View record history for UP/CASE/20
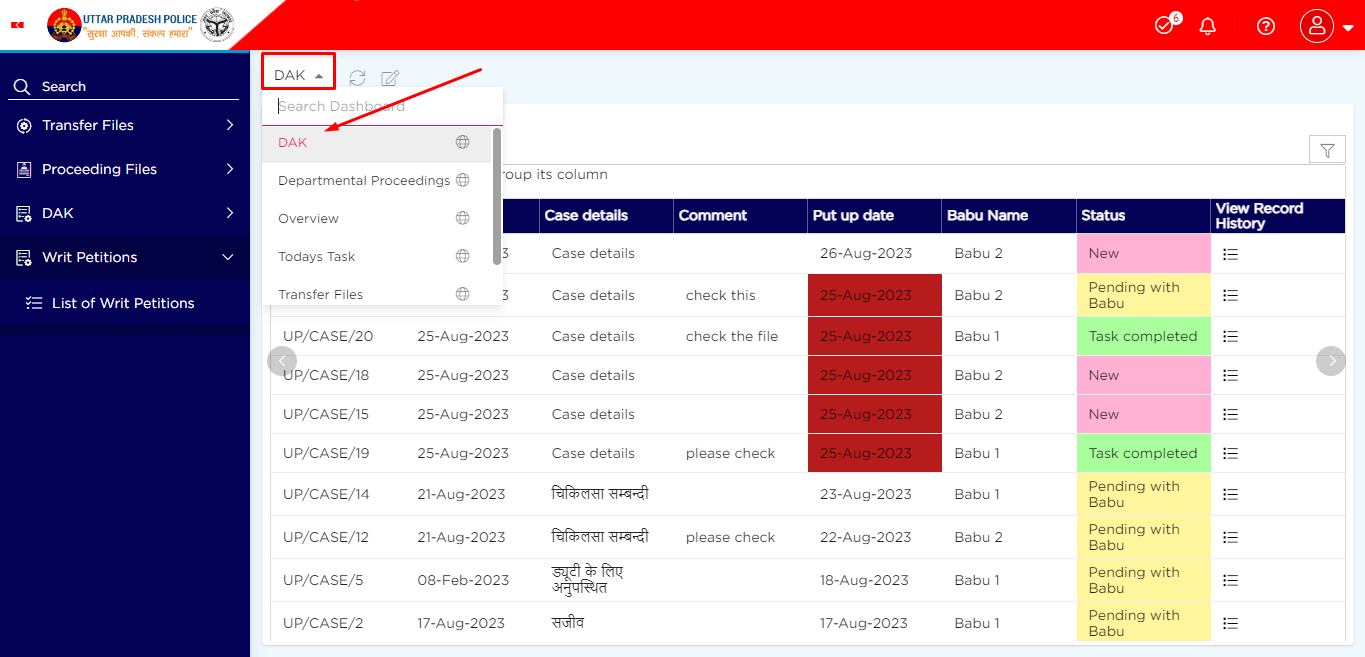 click(x=1230, y=336)
